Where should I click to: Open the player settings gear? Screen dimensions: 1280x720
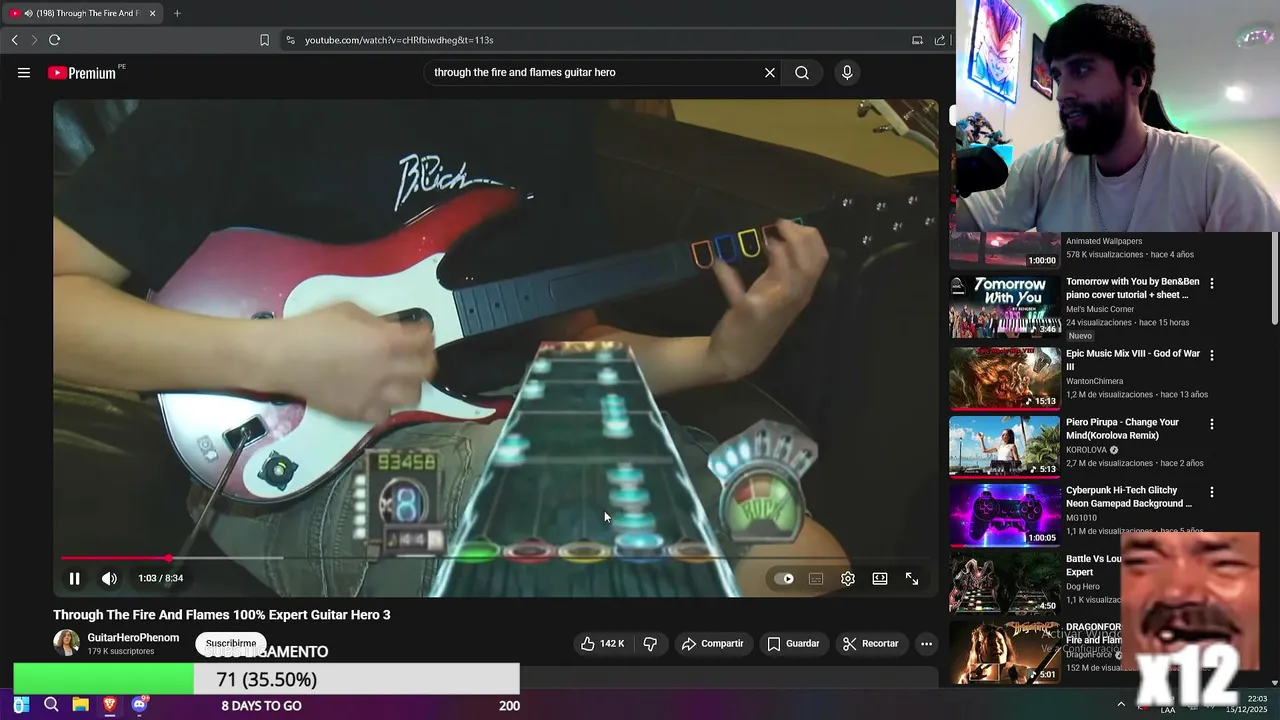(848, 578)
